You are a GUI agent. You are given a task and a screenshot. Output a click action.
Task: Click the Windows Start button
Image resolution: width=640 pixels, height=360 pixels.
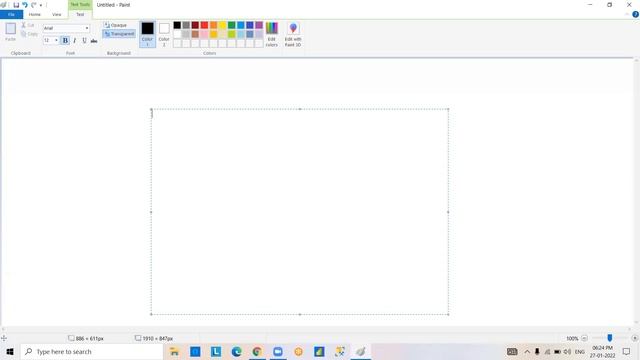[x=10, y=351]
